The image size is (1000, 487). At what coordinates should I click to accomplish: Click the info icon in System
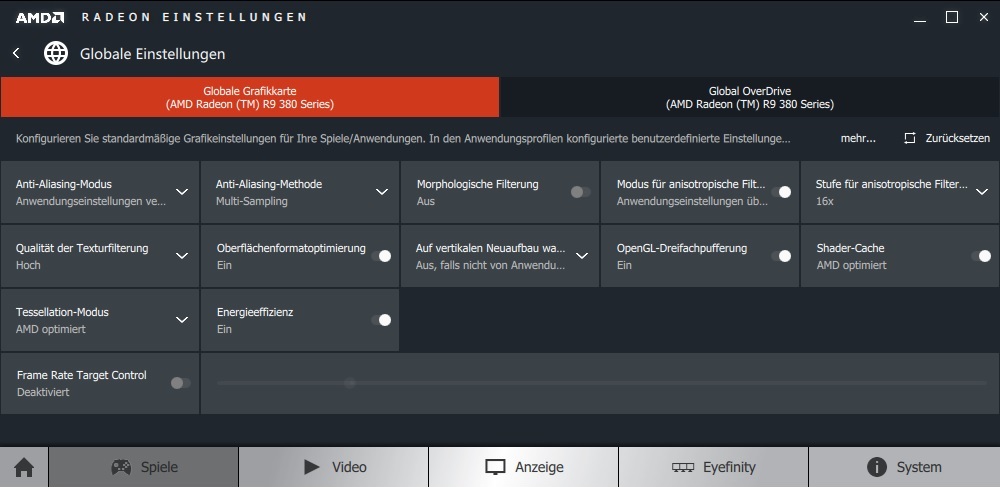click(877, 467)
